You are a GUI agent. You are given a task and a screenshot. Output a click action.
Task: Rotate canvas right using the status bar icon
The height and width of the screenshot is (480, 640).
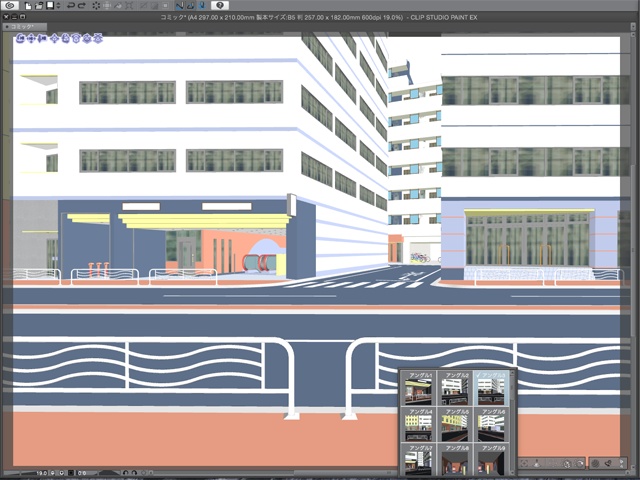pos(134,473)
